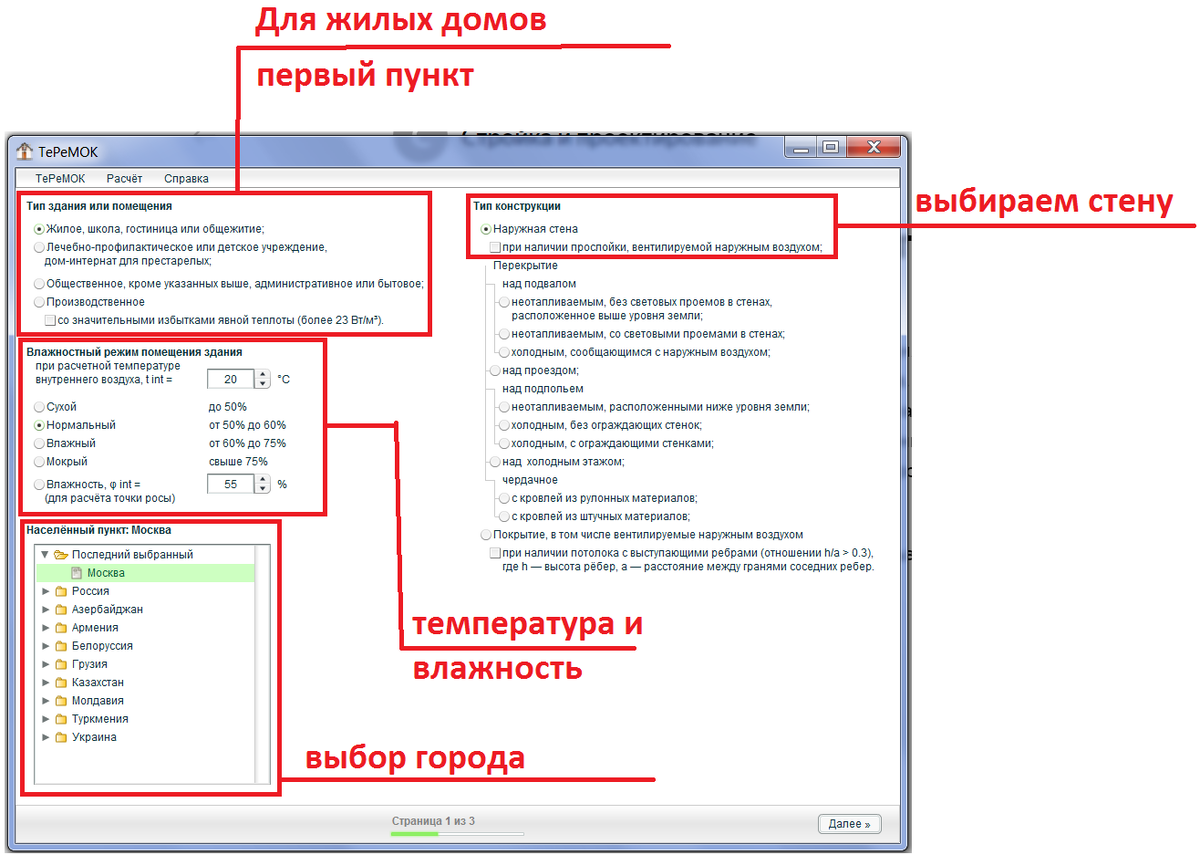Click the Далее » button
Screen dimensions: 1200x855
pyautogui.click(x=849, y=824)
